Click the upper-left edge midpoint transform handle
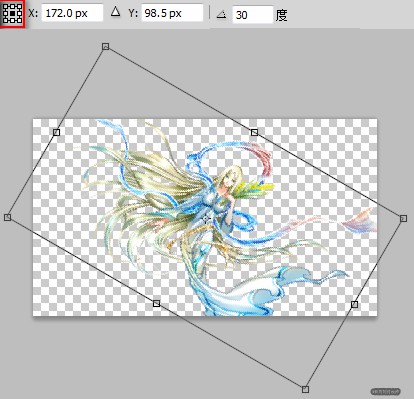Screen dimensions: 414x399 pos(57,132)
